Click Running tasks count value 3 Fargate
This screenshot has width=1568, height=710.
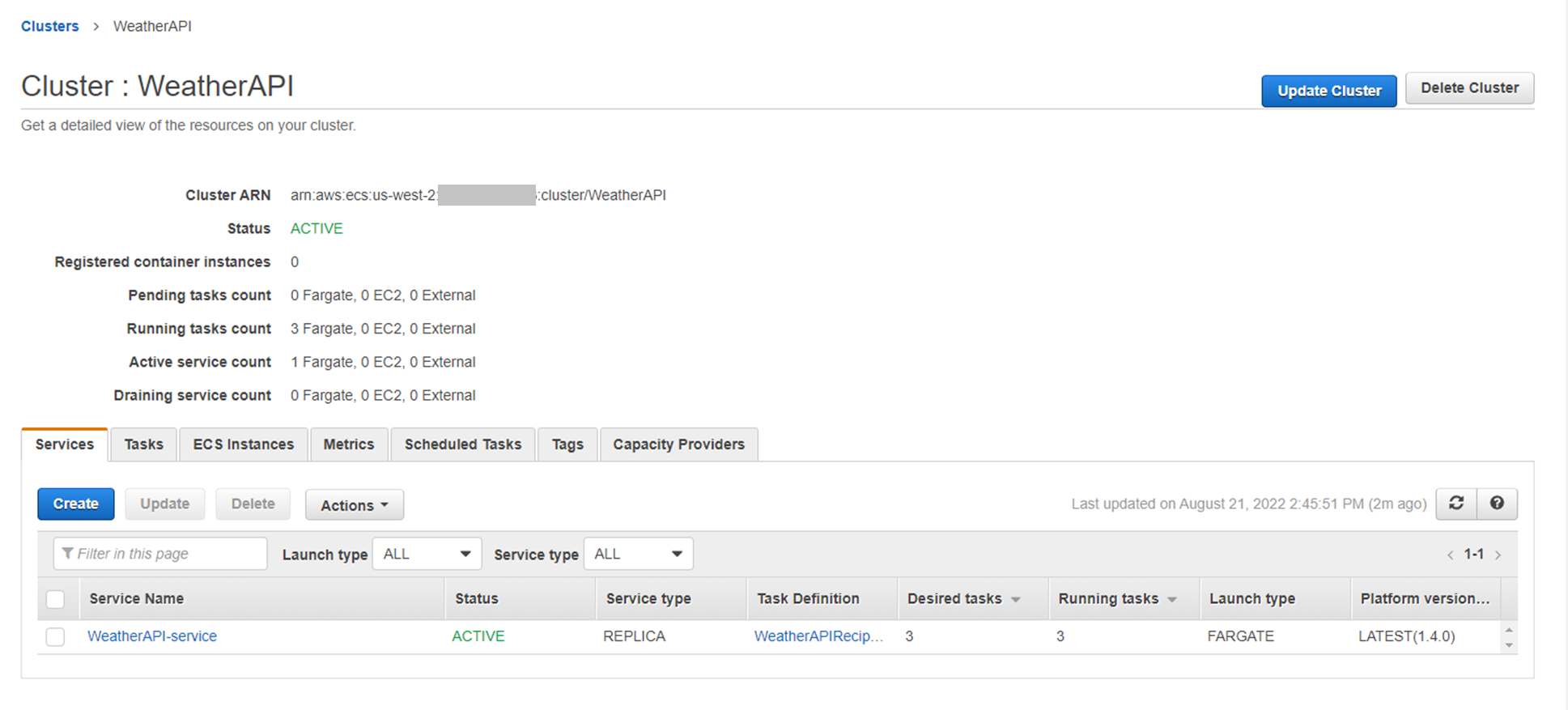pyautogui.click(x=383, y=329)
